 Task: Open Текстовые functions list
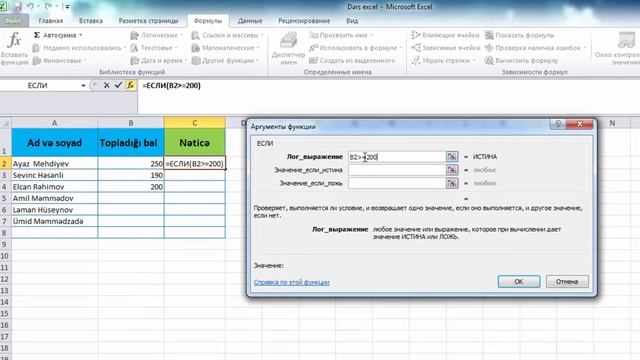(x=154, y=48)
